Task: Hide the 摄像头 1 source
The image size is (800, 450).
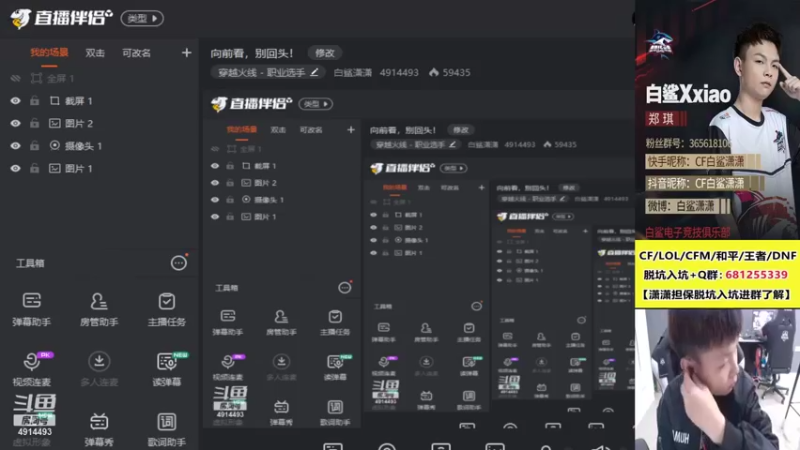Action: coord(15,146)
